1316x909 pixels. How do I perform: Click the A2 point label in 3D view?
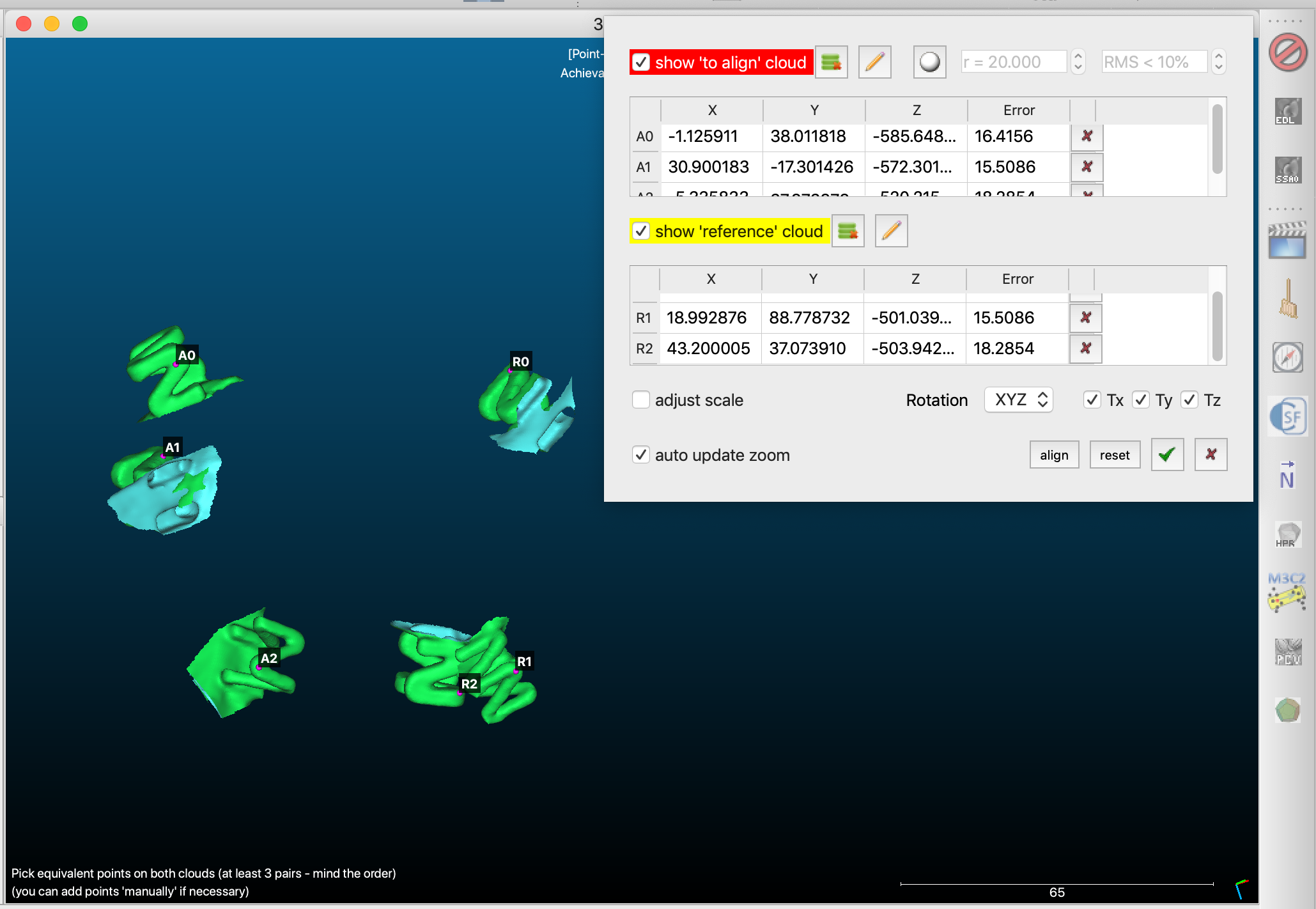pyautogui.click(x=269, y=658)
